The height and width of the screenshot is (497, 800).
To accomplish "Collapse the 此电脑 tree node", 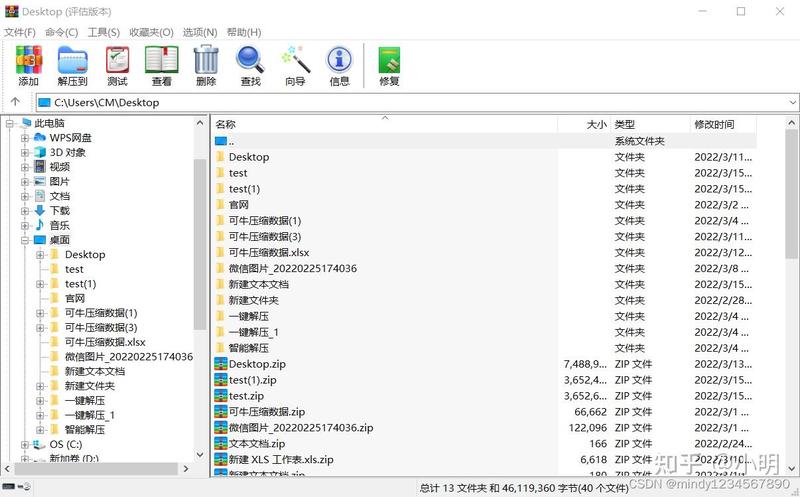I will [x=10, y=123].
